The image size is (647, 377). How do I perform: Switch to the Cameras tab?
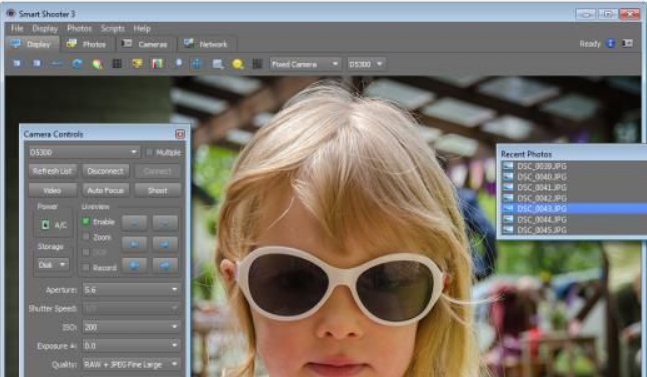point(146,44)
